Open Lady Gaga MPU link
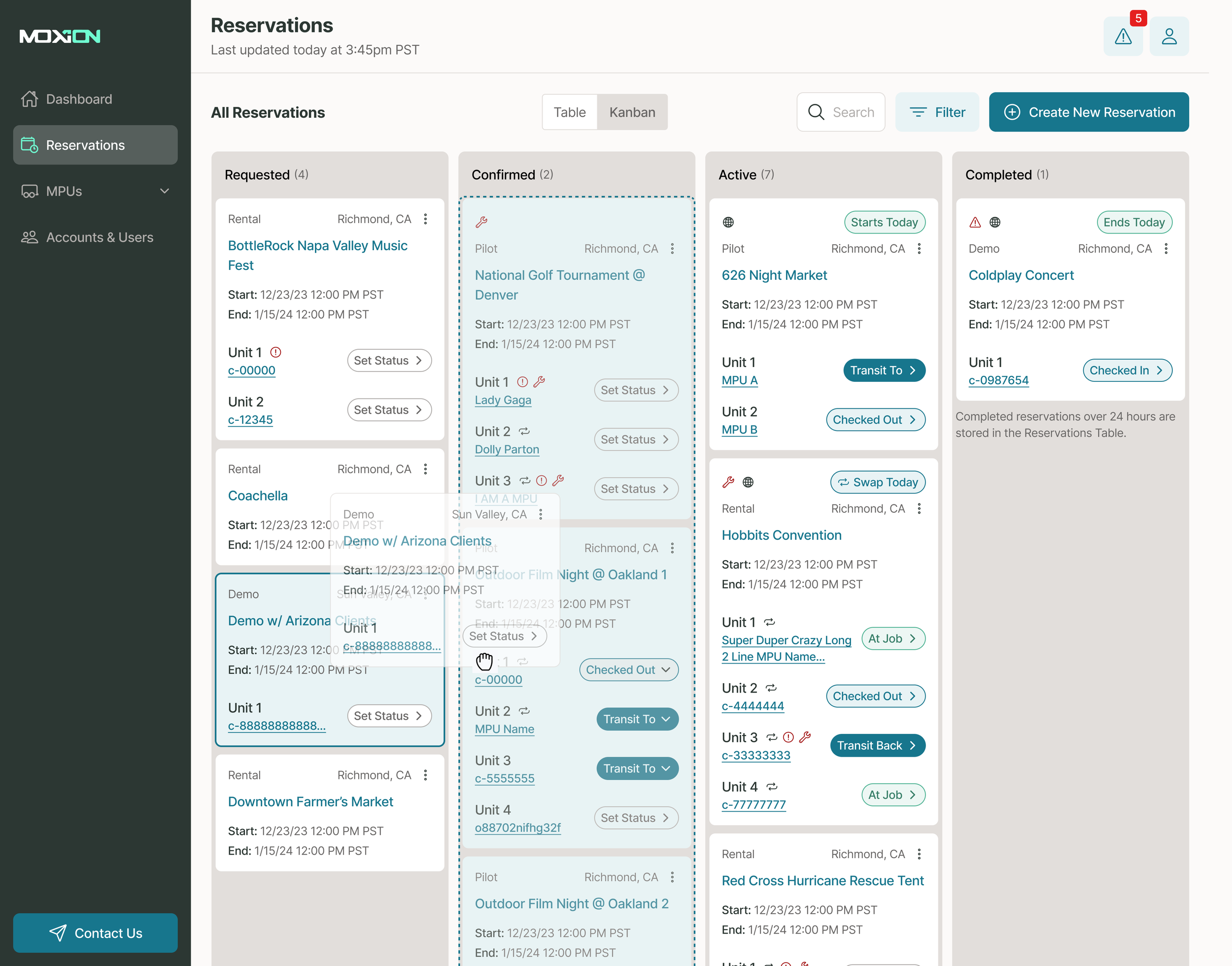1232x966 pixels. pyautogui.click(x=503, y=400)
